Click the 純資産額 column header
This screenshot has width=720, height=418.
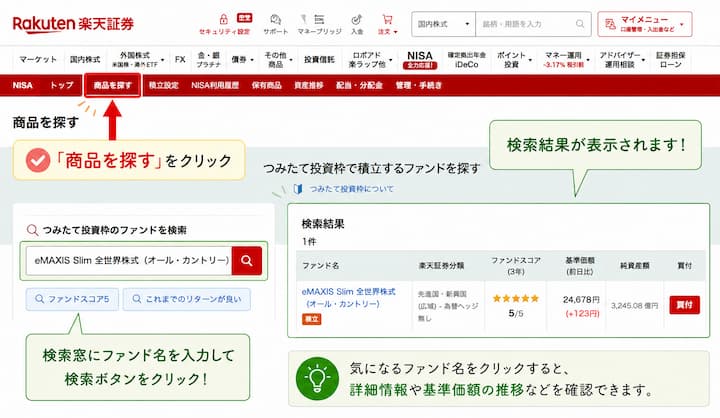click(635, 265)
